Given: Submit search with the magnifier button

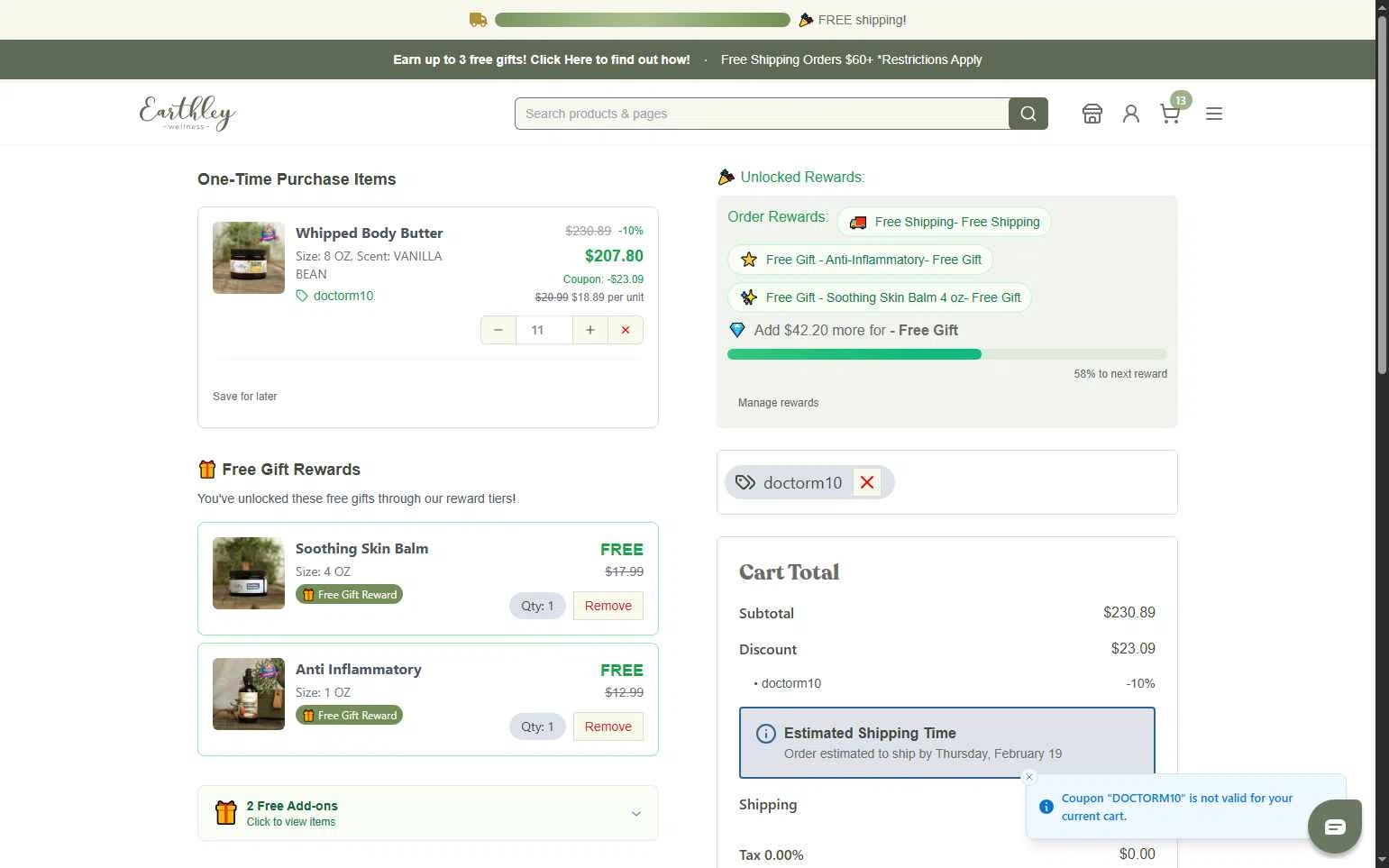Looking at the screenshot, I should (1028, 114).
